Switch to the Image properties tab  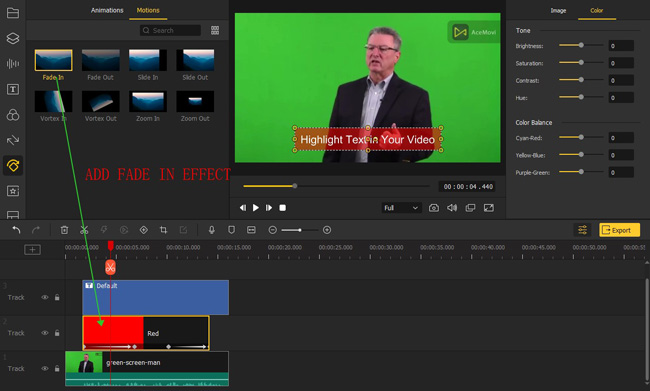pos(558,11)
